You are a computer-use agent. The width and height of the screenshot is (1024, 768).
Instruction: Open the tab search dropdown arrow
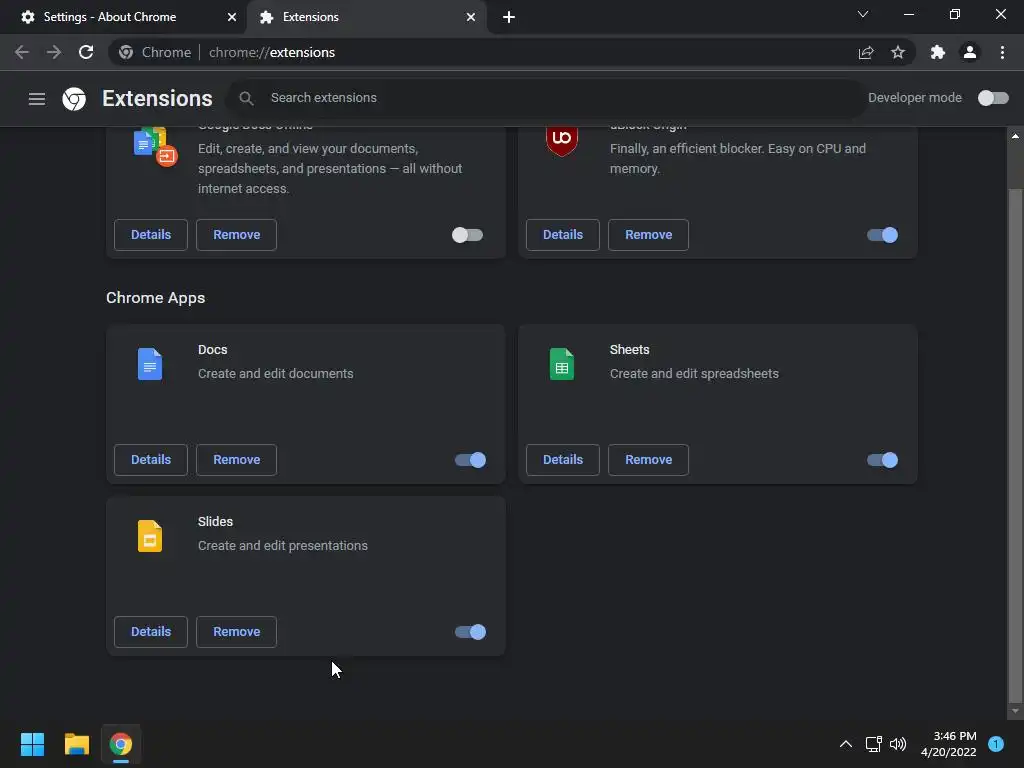[x=863, y=14]
